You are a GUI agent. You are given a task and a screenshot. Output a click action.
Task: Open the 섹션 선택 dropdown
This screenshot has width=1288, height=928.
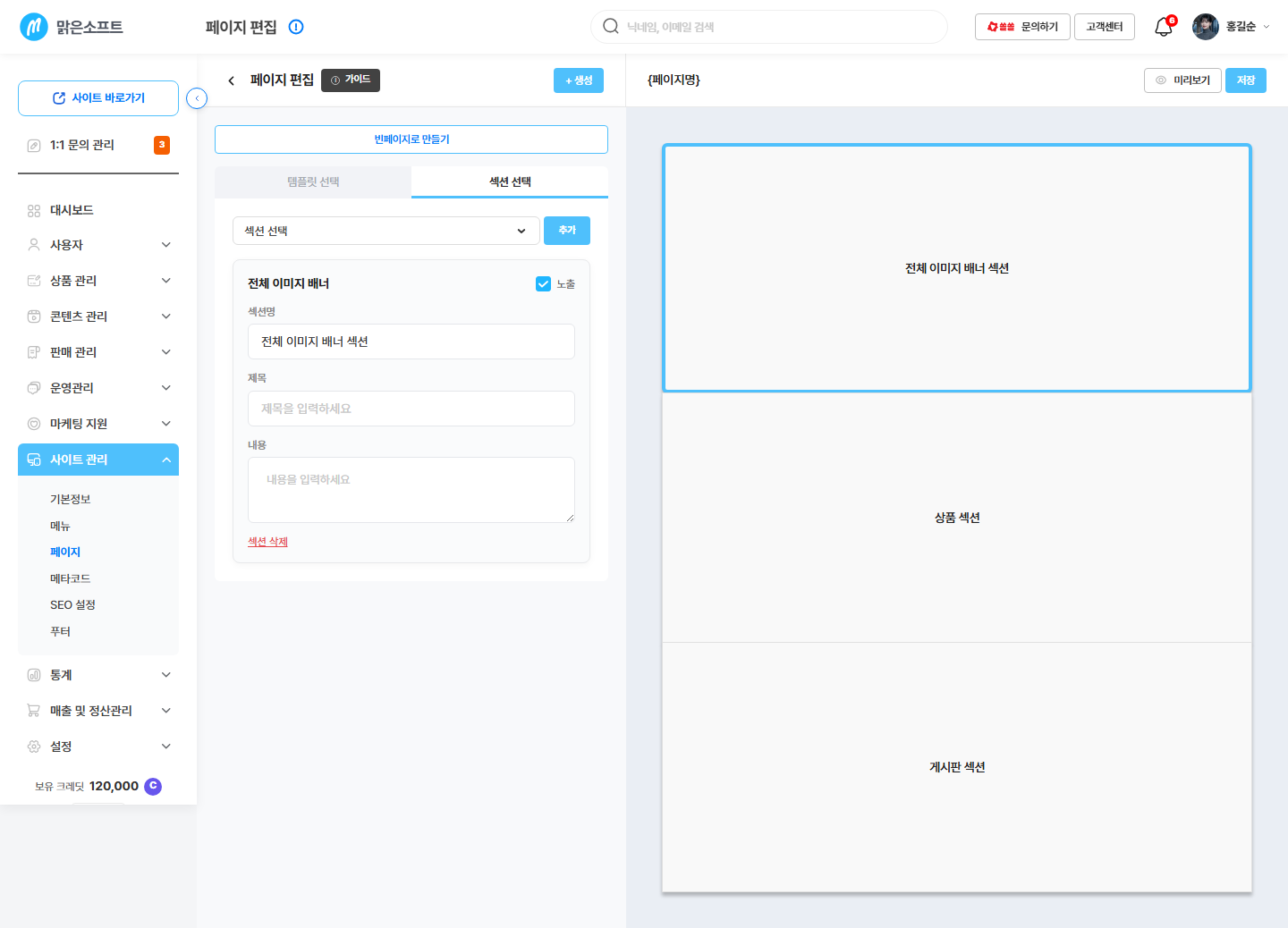tap(386, 231)
